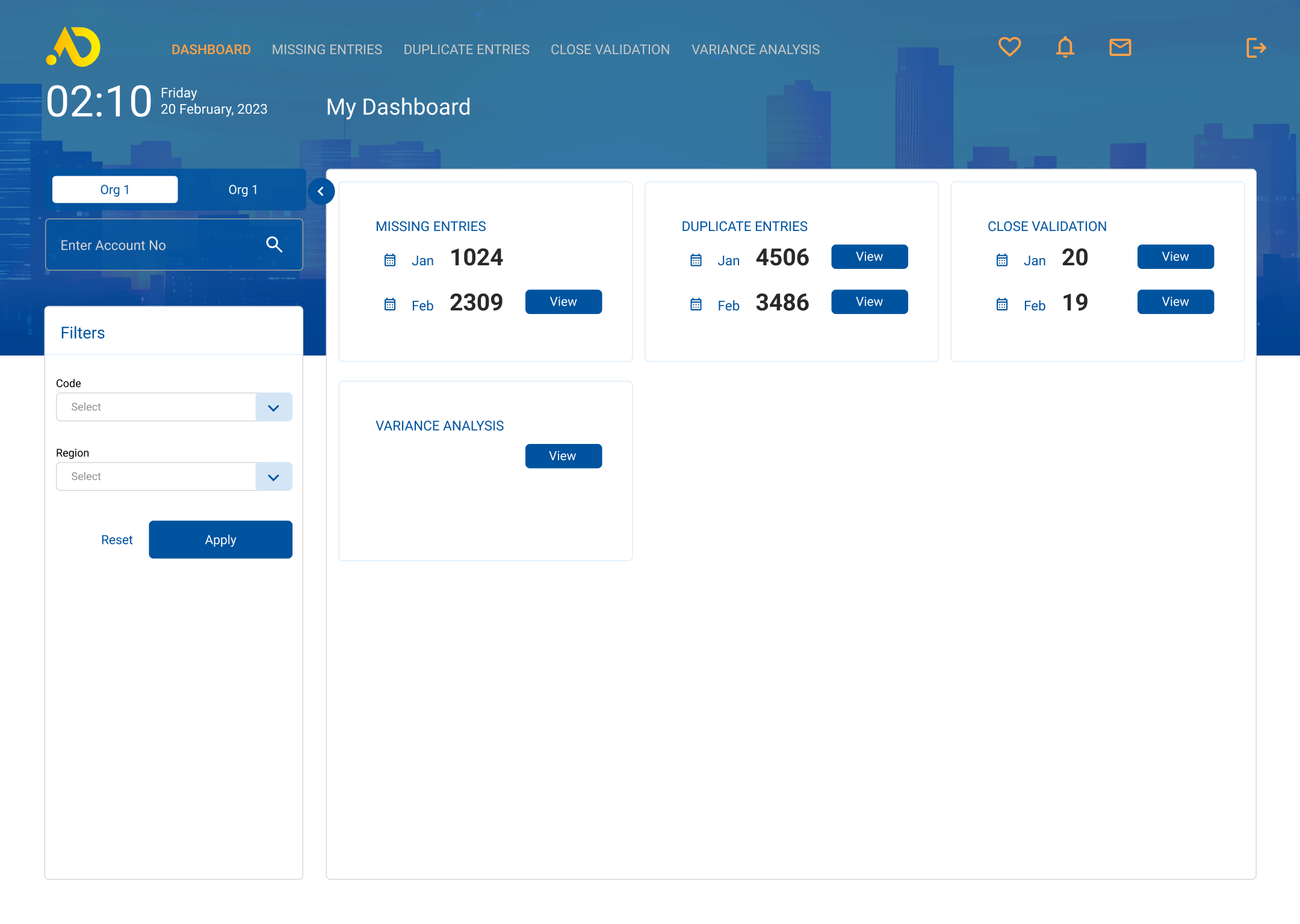View Duplicate Entries for Jan
The height and width of the screenshot is (924, 1300).
[x=869, y=257]
